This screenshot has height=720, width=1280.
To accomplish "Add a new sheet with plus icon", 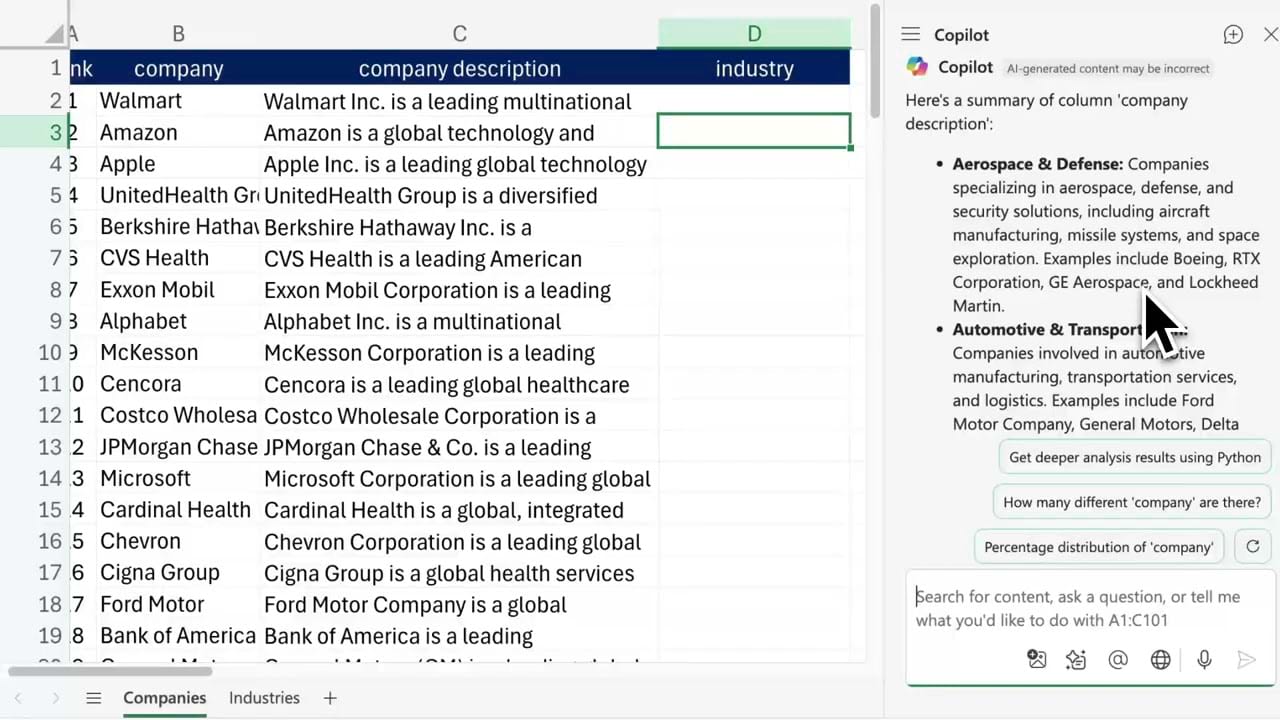I will pos(330,698).
